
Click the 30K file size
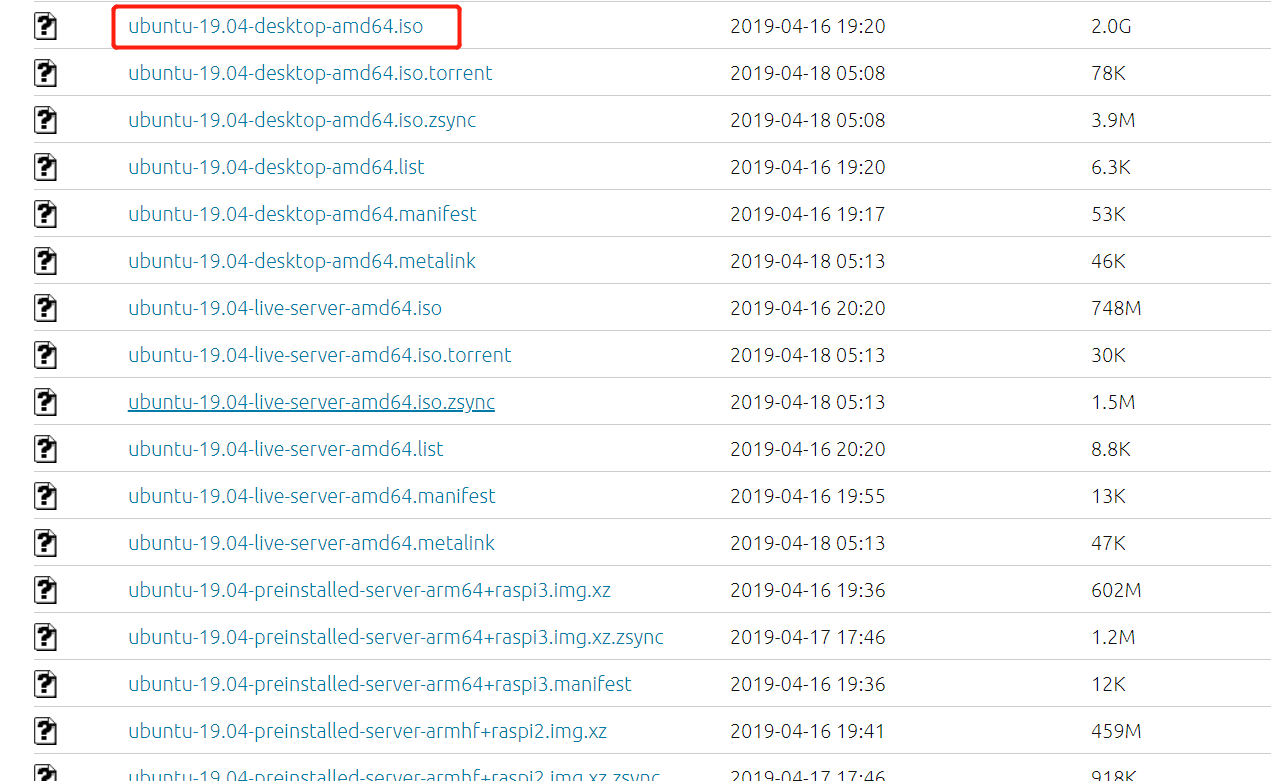(1108, 355)
